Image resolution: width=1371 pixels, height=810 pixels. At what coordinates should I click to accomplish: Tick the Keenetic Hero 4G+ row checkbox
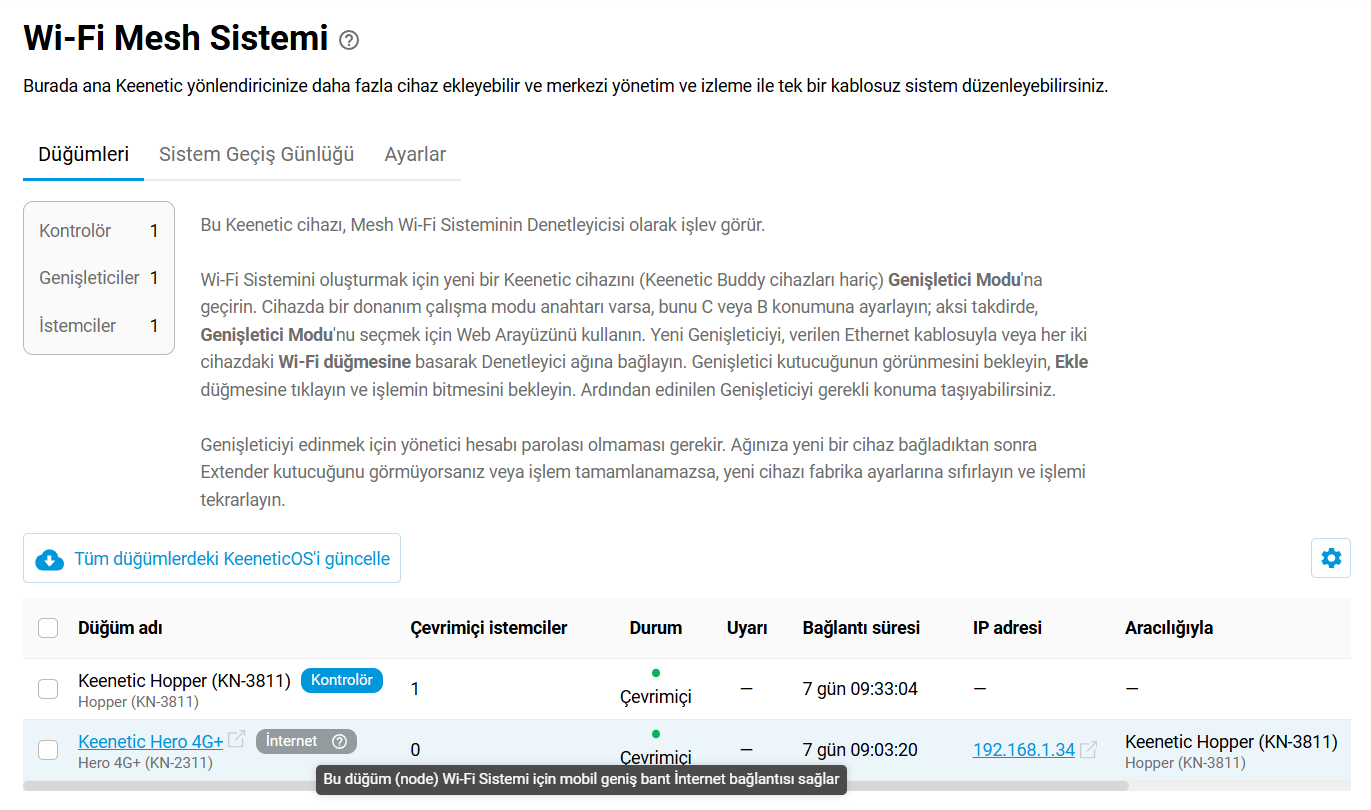(48, 750)
